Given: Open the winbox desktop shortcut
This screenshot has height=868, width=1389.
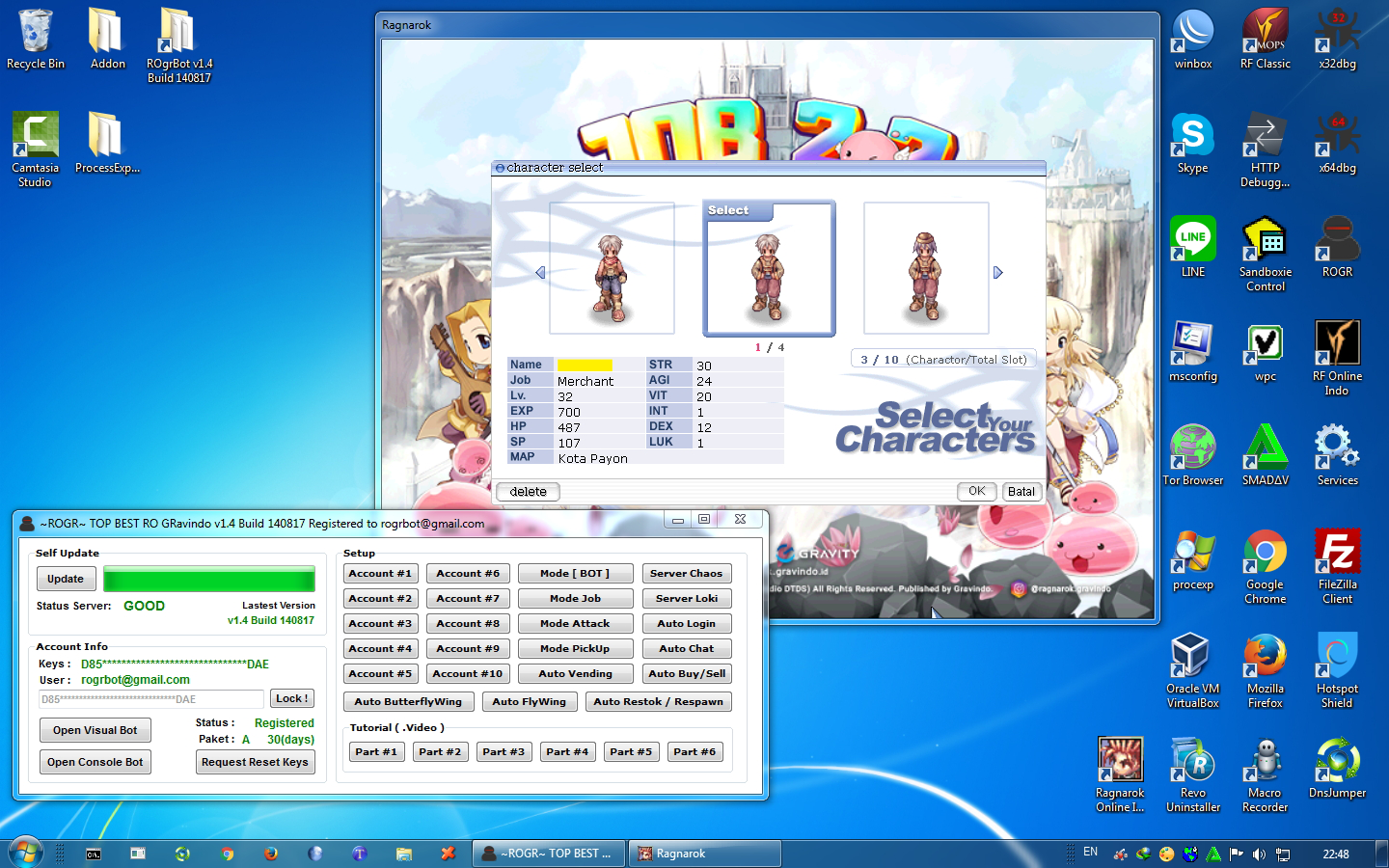Looking at the screenshot, I should coord(1193,40).
